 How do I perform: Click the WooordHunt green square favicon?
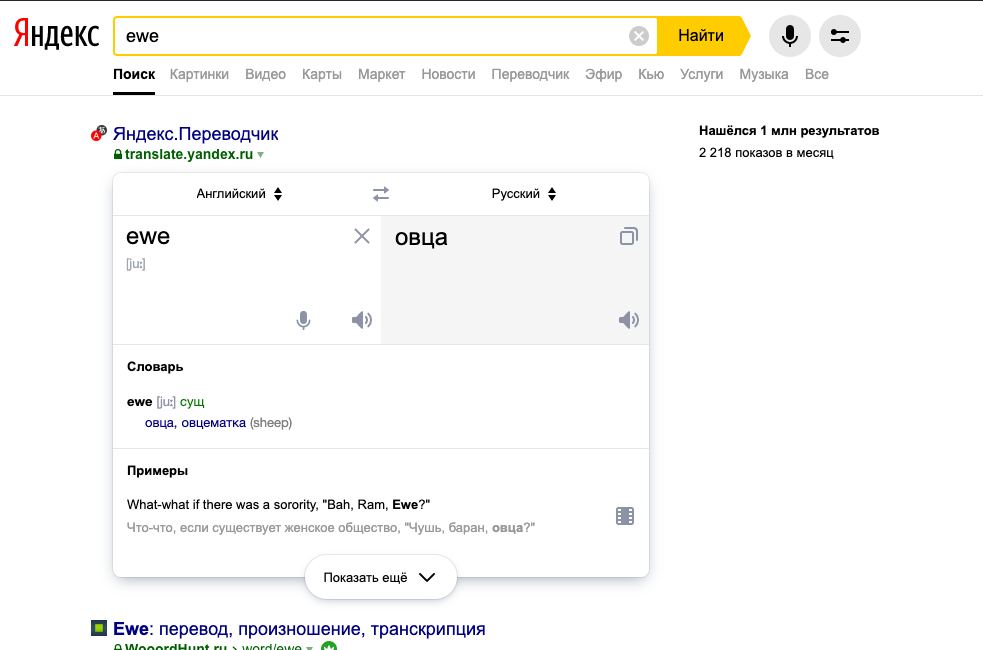coord(99,628)
